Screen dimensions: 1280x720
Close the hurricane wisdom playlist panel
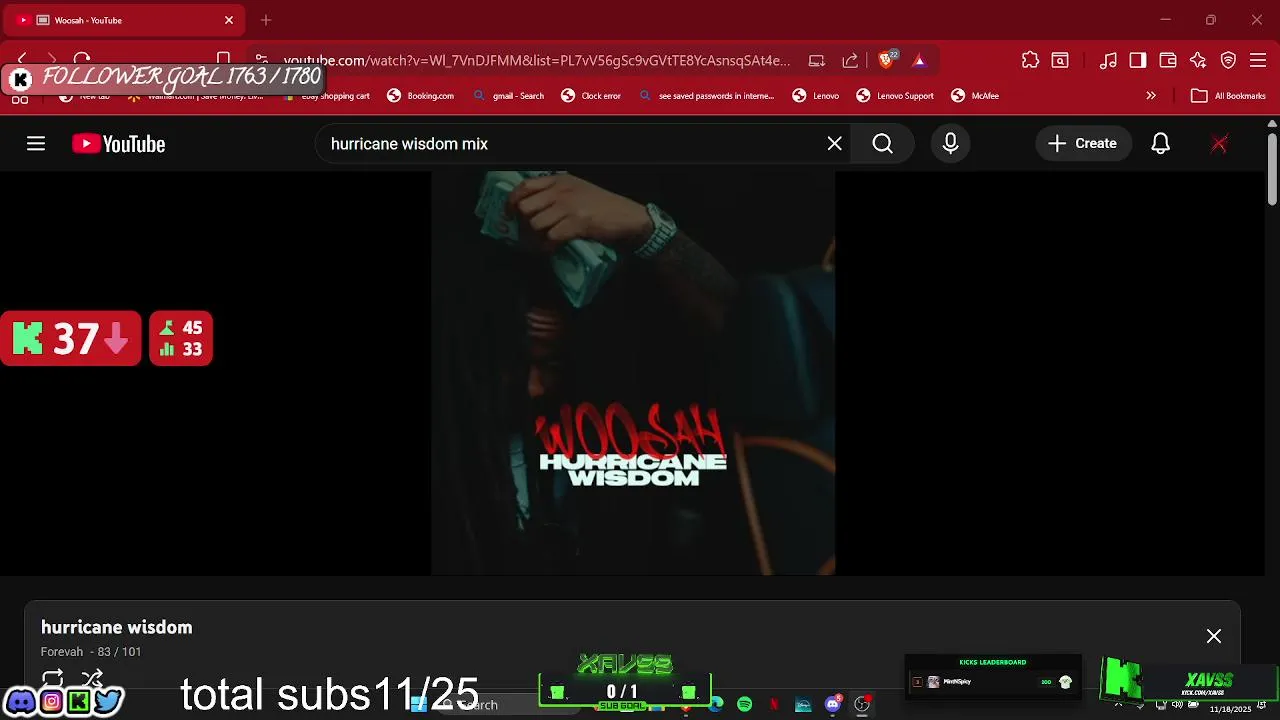click(1213, 636)
